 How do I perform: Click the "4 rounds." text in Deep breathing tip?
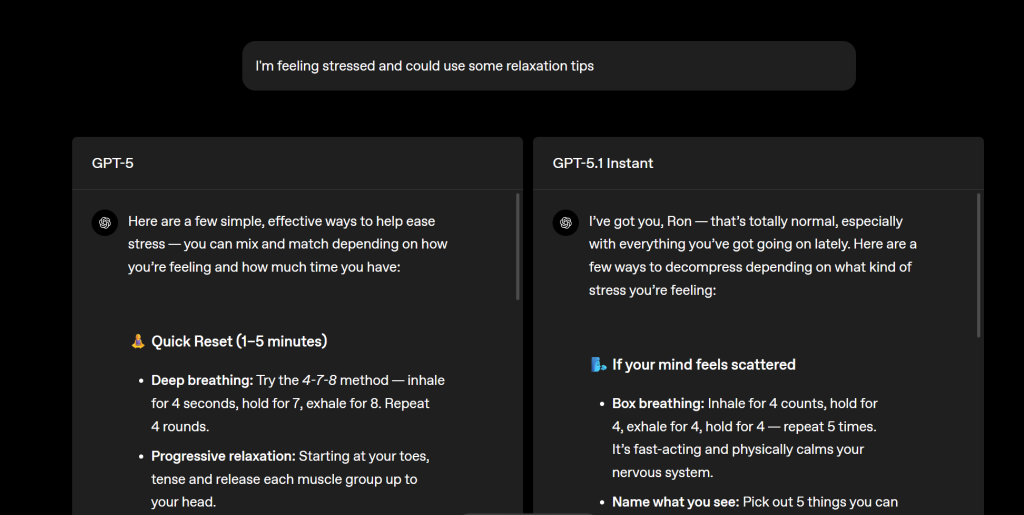(180, 427)
